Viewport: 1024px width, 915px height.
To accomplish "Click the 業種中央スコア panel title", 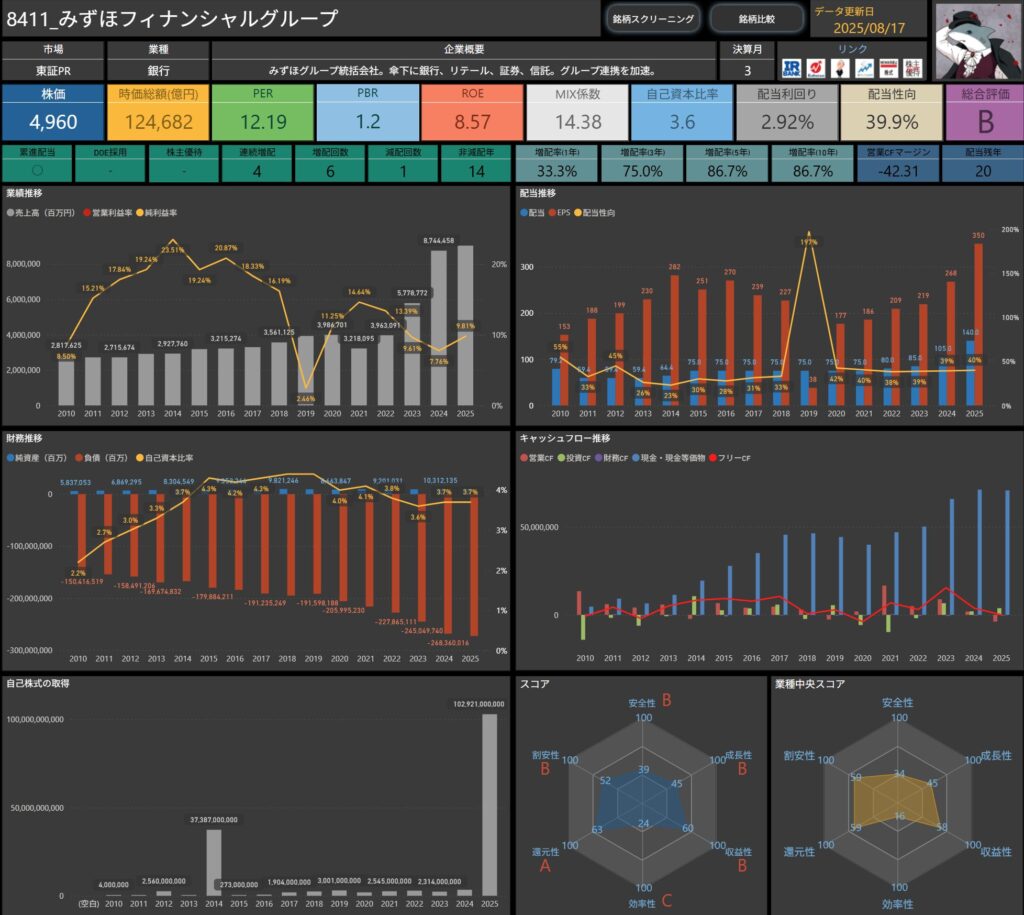I will (x=810, y=684).
